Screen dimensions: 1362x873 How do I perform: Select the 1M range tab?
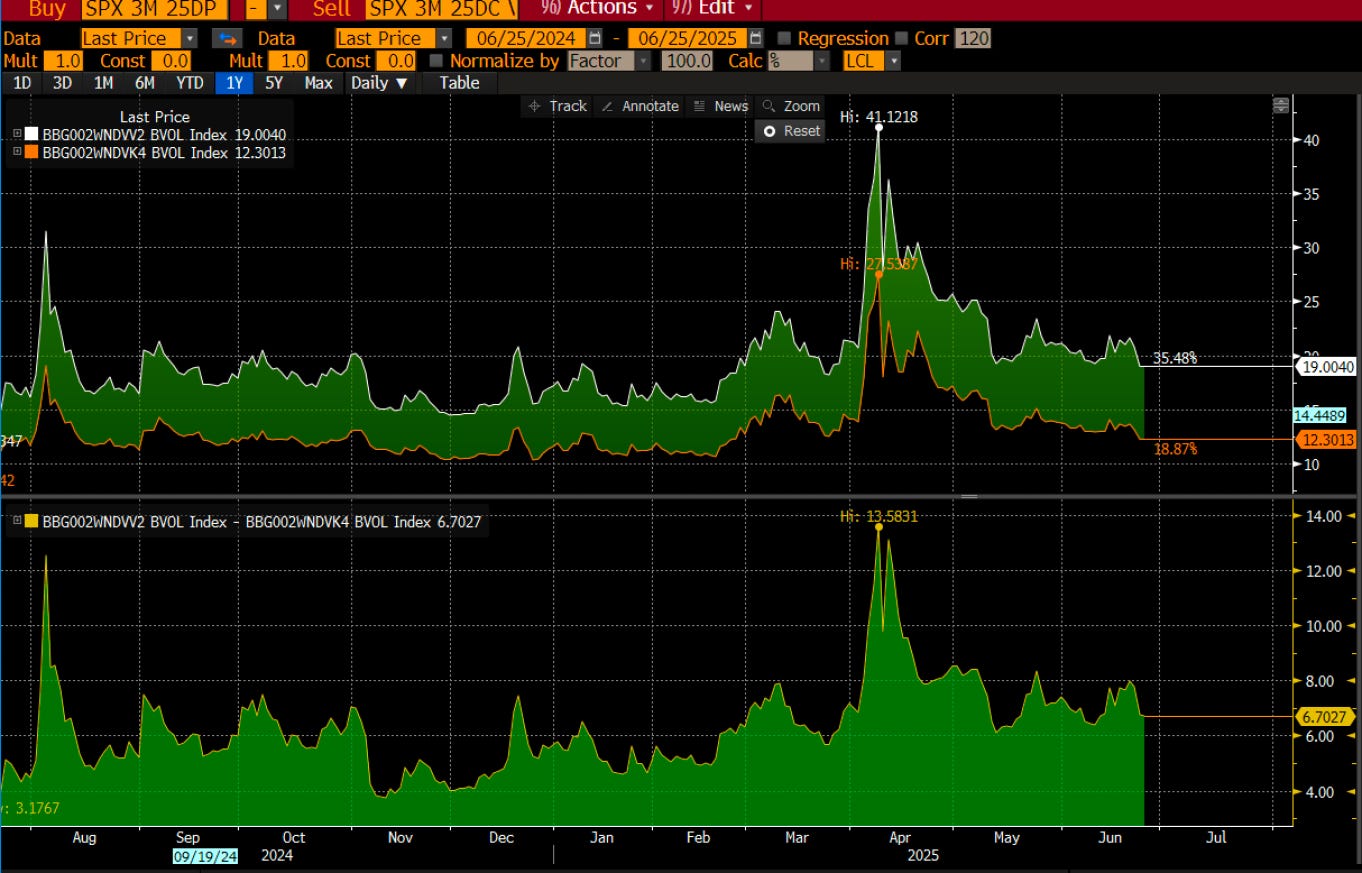point(103,83)
